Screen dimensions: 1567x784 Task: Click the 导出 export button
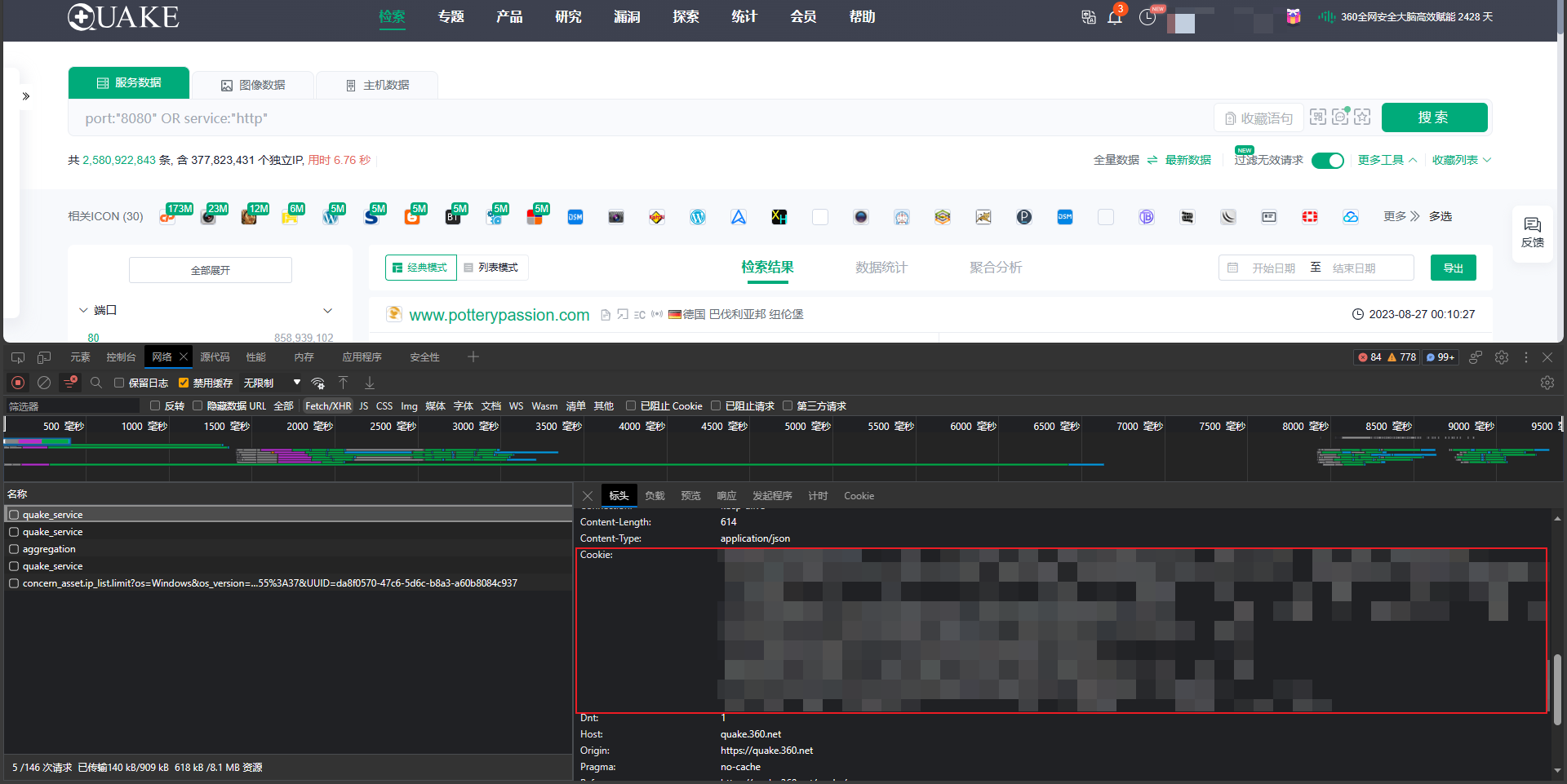pyautogui.click(x=1453, y=268)
